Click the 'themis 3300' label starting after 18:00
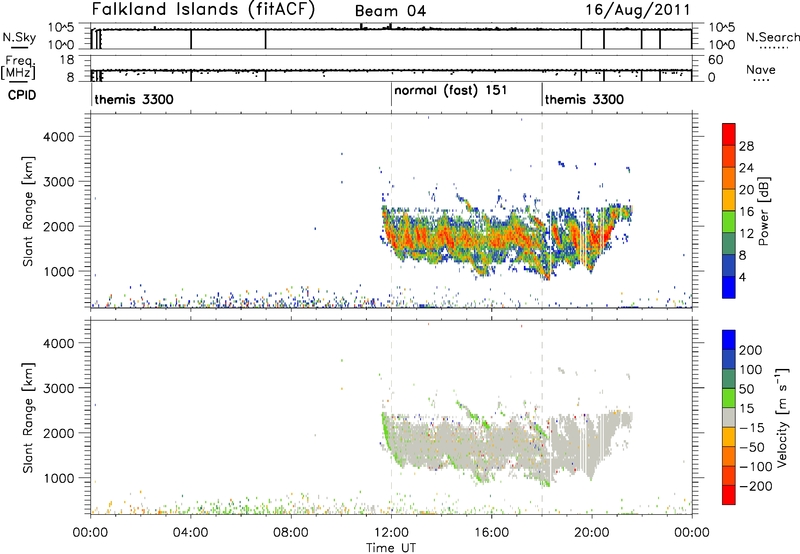800x554 pixels. 584,99
